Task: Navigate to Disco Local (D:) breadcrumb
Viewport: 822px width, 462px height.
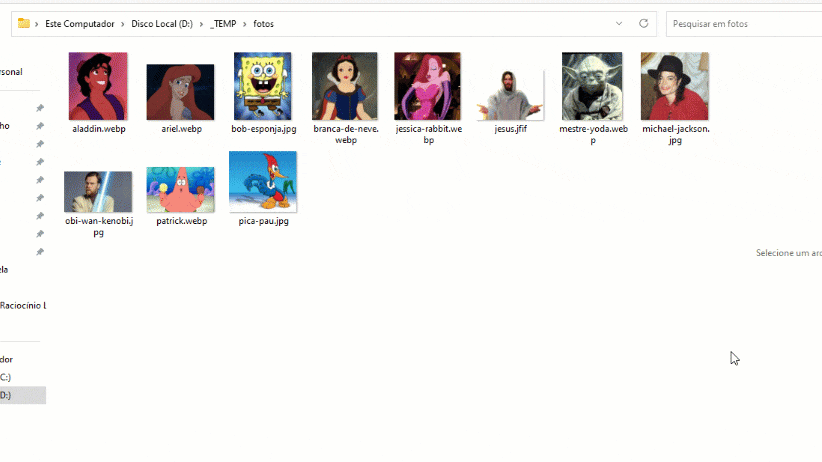Action: click(x=162, y=24)
